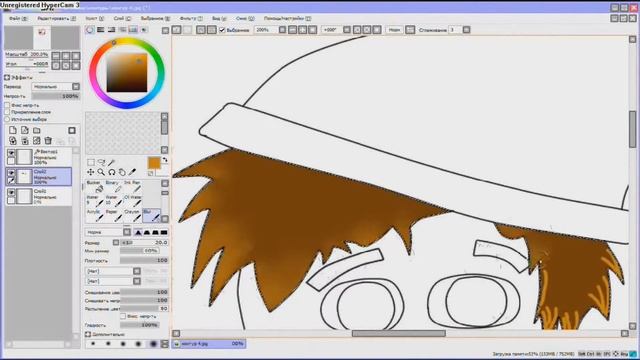Select the rotate view tool

111,172
